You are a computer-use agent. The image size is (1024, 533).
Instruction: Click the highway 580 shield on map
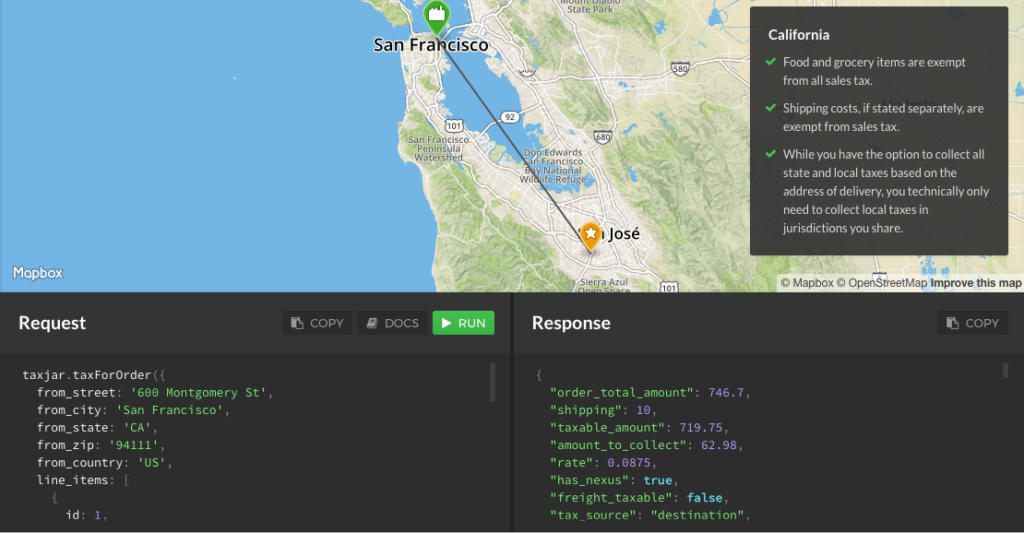point(680,69)
